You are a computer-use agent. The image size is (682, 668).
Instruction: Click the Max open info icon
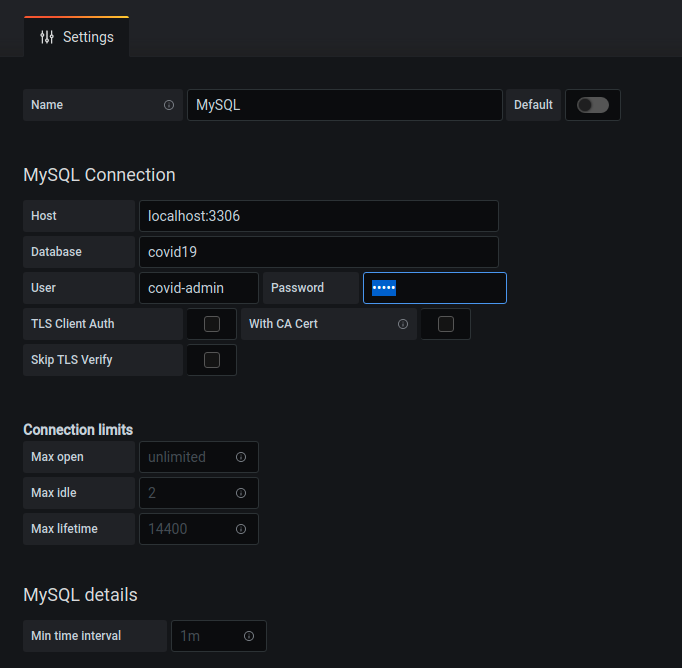coord(241,457)
